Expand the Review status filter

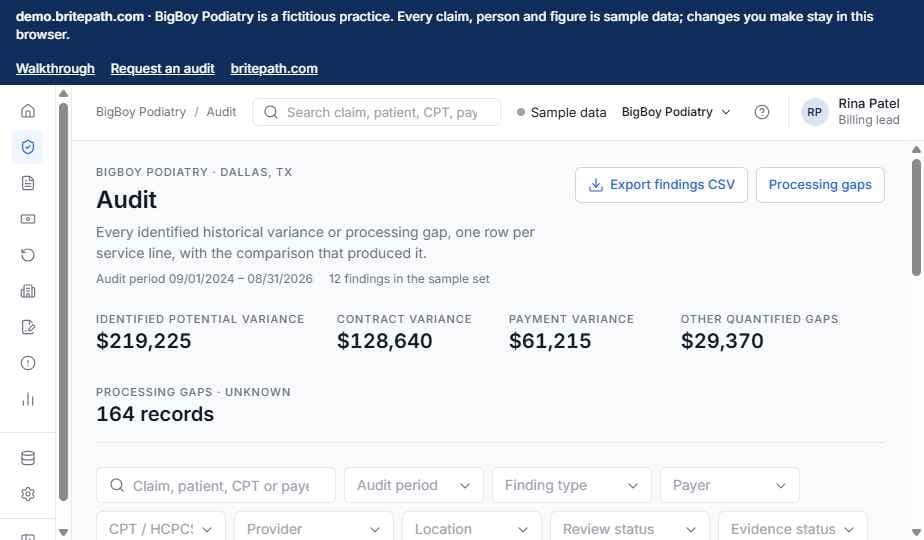click(x=629, y=526)
